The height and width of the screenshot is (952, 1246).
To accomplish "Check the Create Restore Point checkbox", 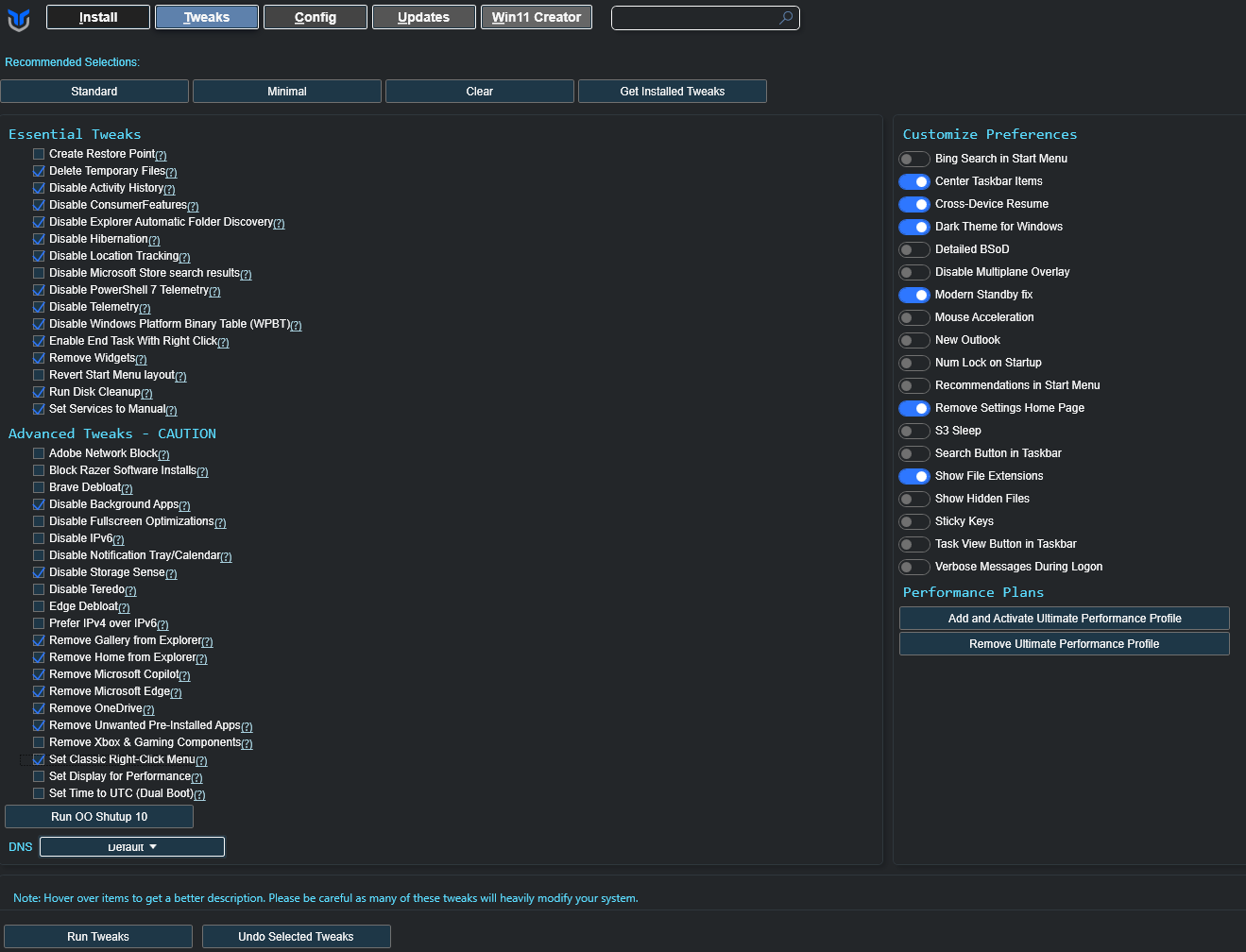I will pos(39,154).
